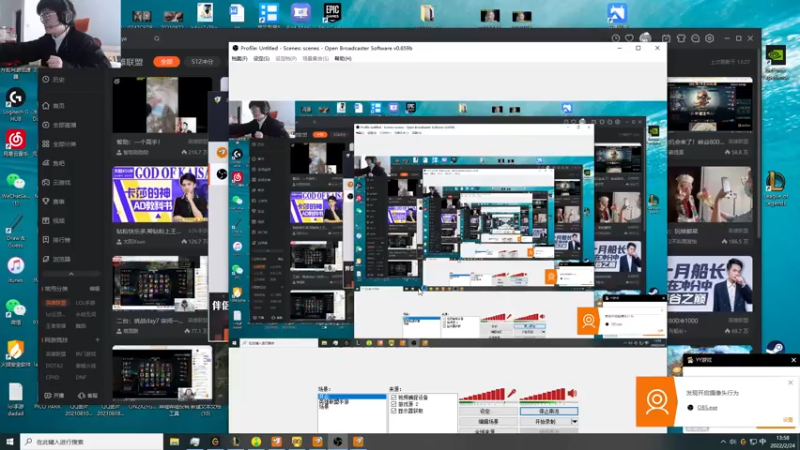Click the OBS edit scene button
Screen dimensions: 800x450
[x=488, y=422]
